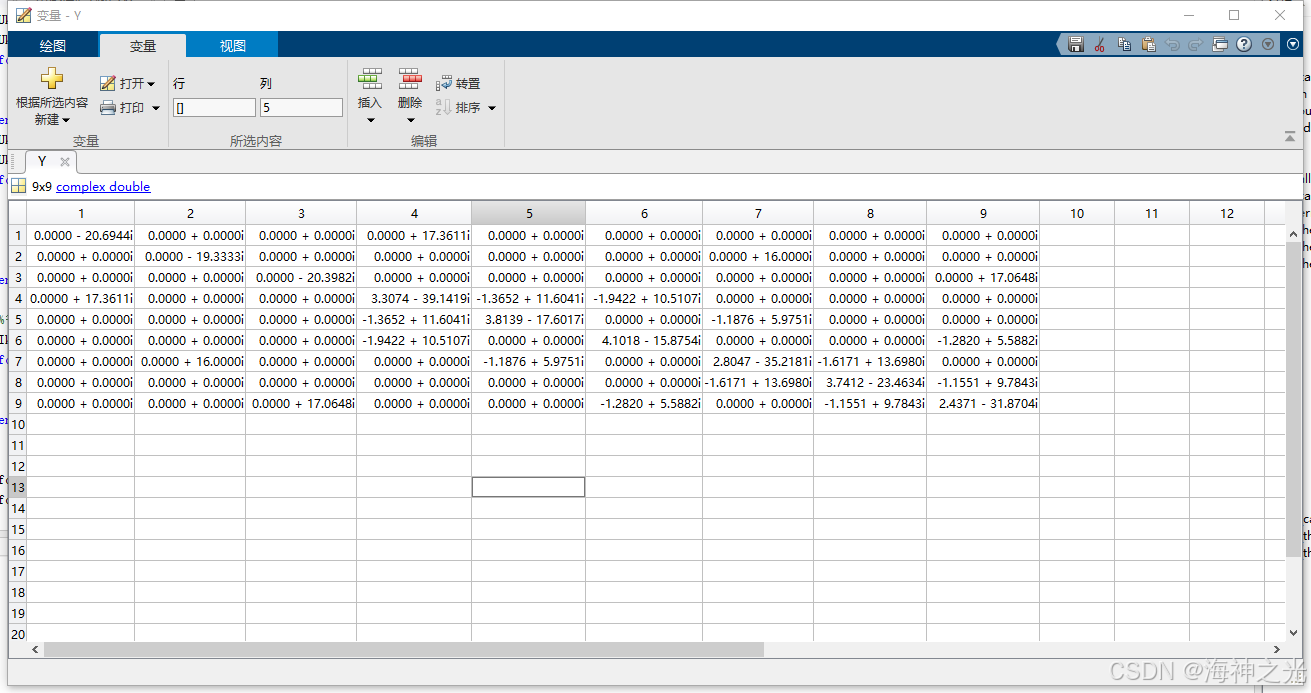This screenshot has height=693, width=1311.
Task: Expand the Insert dropdown arrow
Action: pos(370,120)
